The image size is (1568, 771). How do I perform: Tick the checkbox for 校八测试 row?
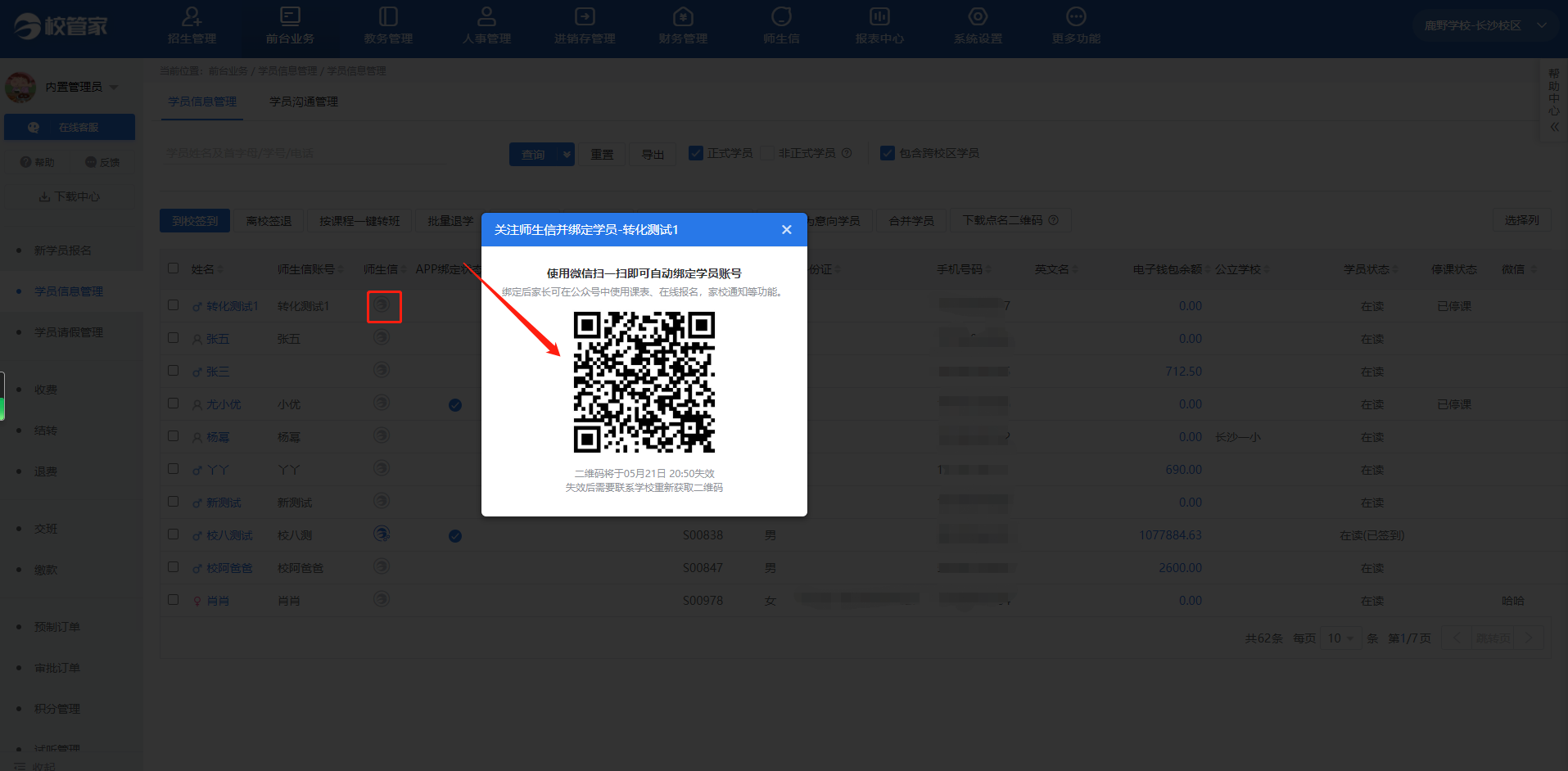click(x=173, y=534)
